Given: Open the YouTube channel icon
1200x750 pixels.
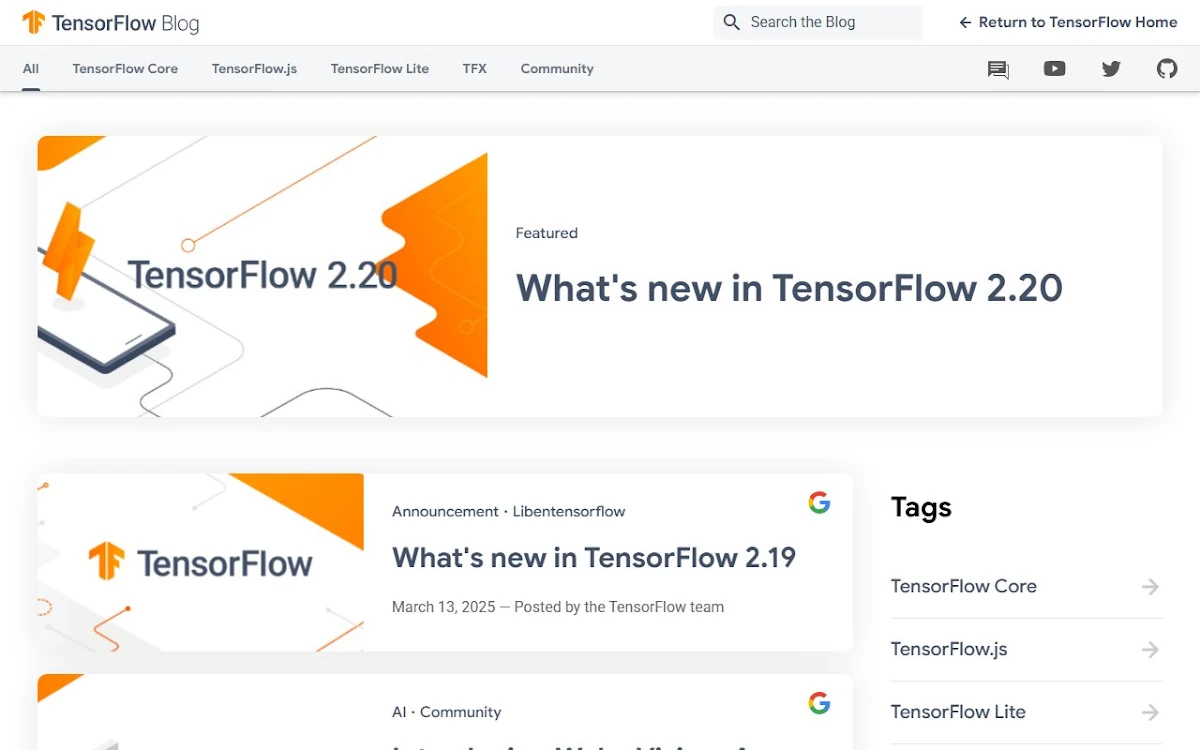Looking at the screenshot, I should (1054, 69).
